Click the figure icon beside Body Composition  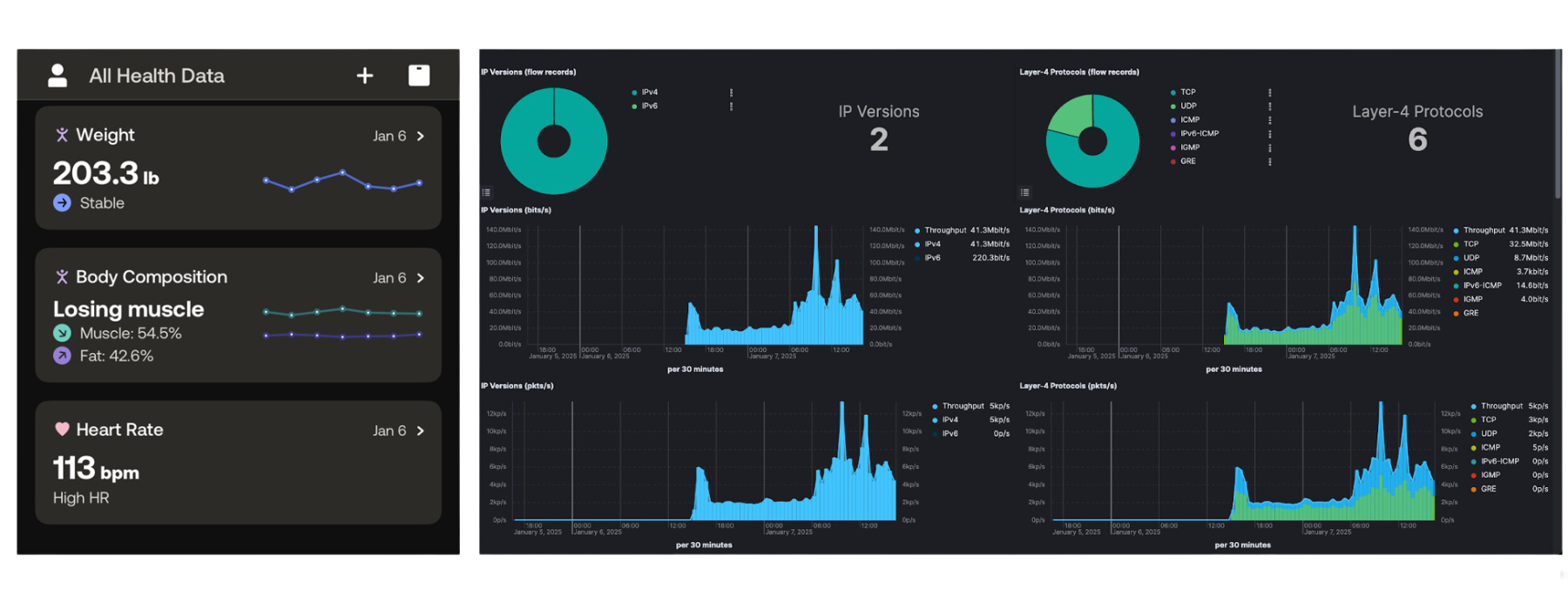(x=62, y=277)
